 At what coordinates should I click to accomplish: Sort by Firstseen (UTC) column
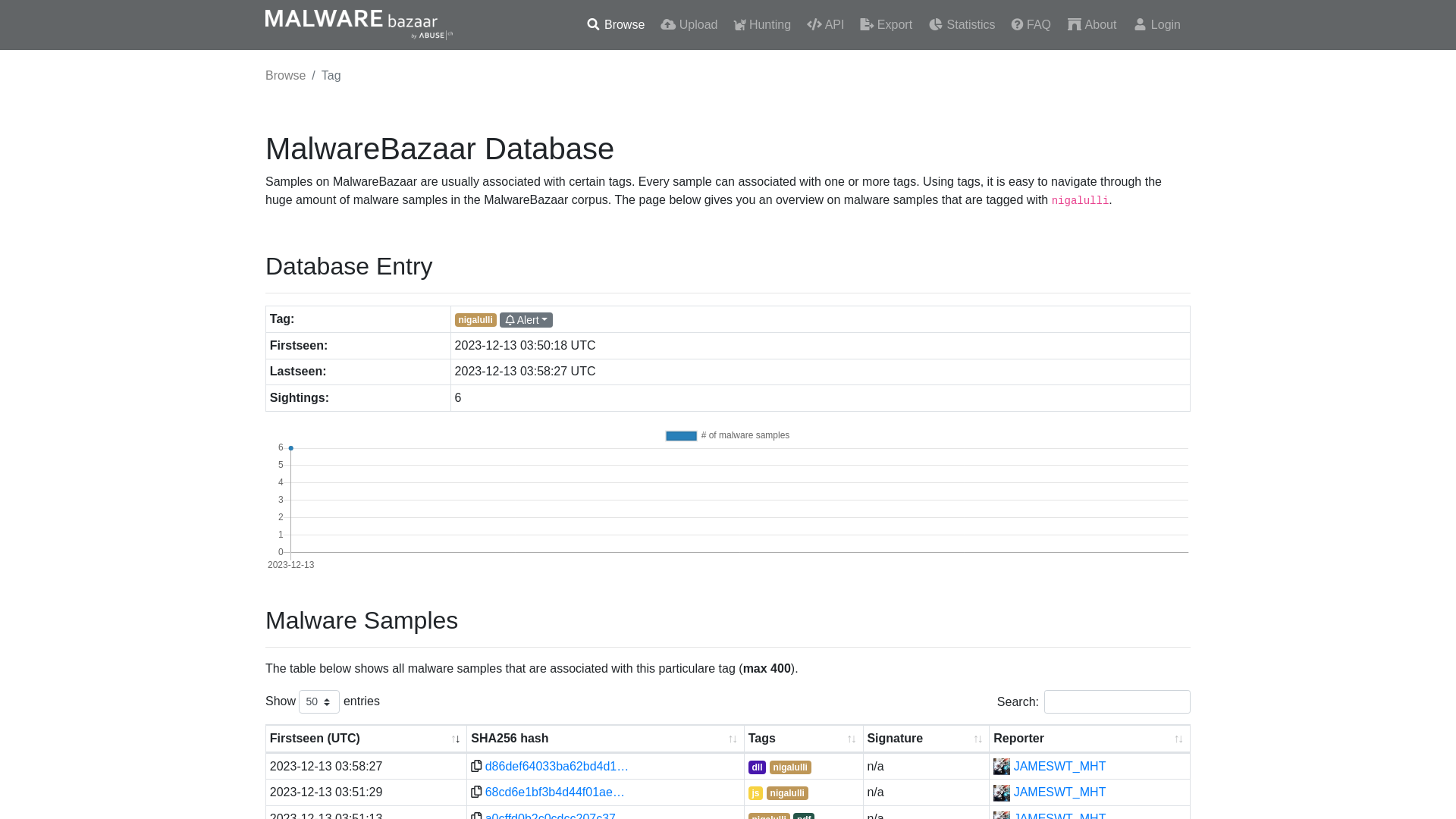[x=366, y=739]
